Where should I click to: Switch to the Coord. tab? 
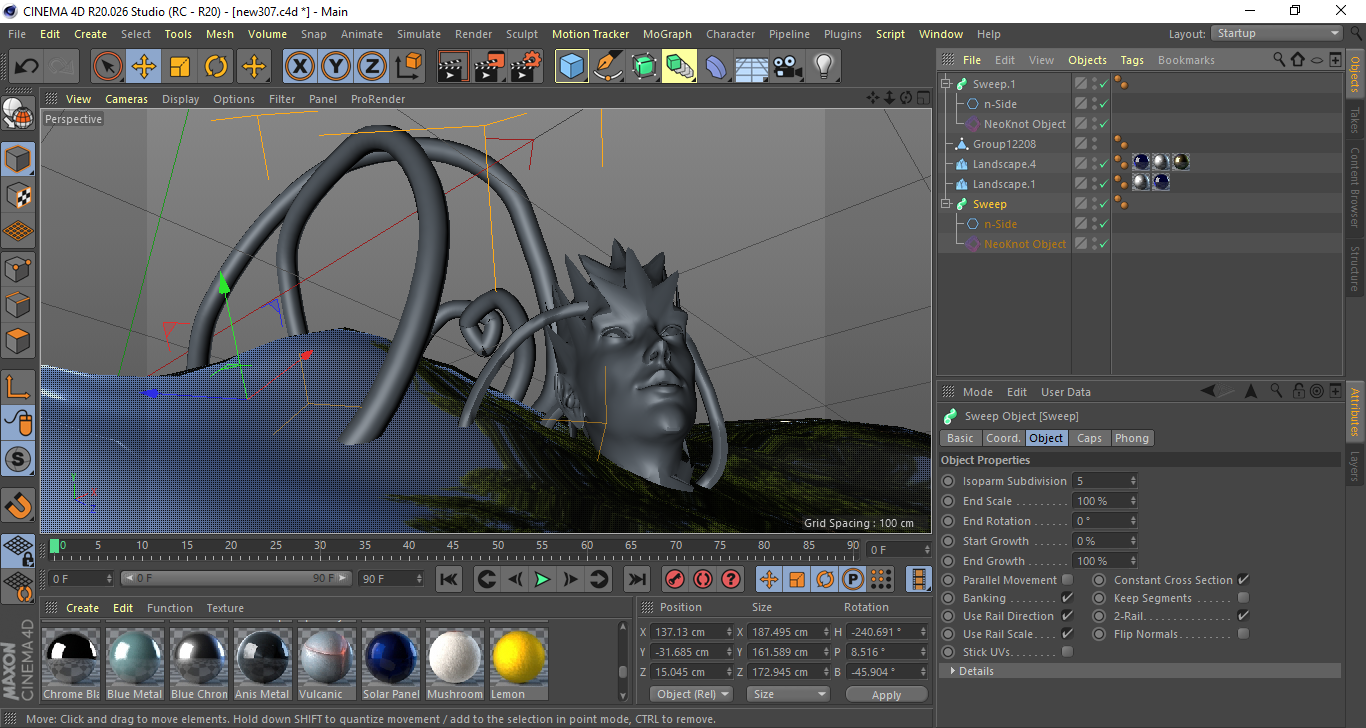point(1003,438)
